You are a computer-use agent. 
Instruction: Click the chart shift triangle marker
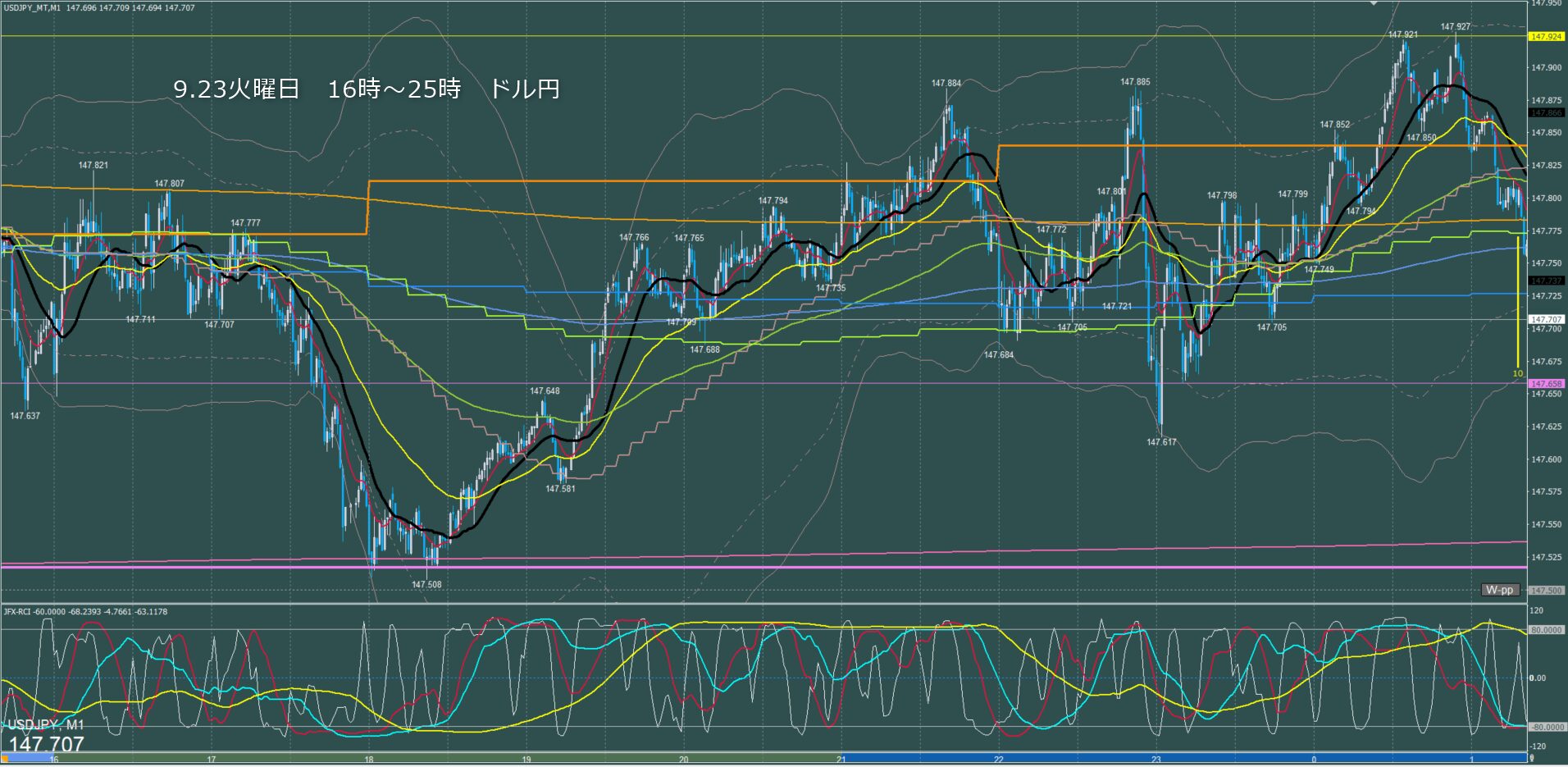coord(1374,3)
